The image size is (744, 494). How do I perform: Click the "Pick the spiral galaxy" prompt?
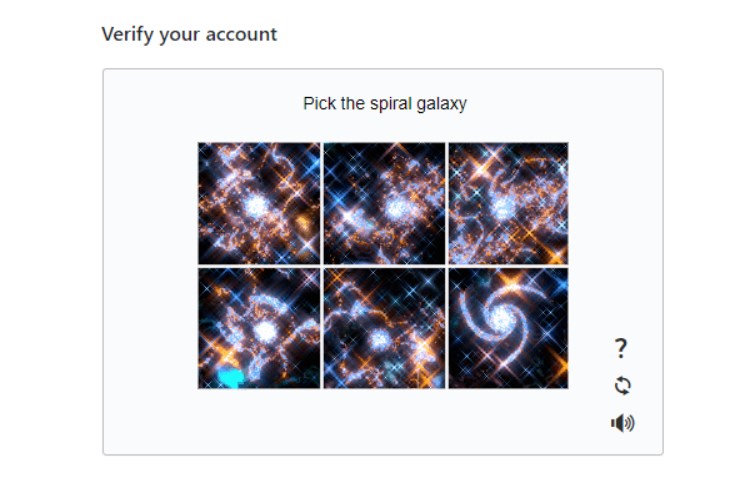pyautogui.click(x=384, y=103)
